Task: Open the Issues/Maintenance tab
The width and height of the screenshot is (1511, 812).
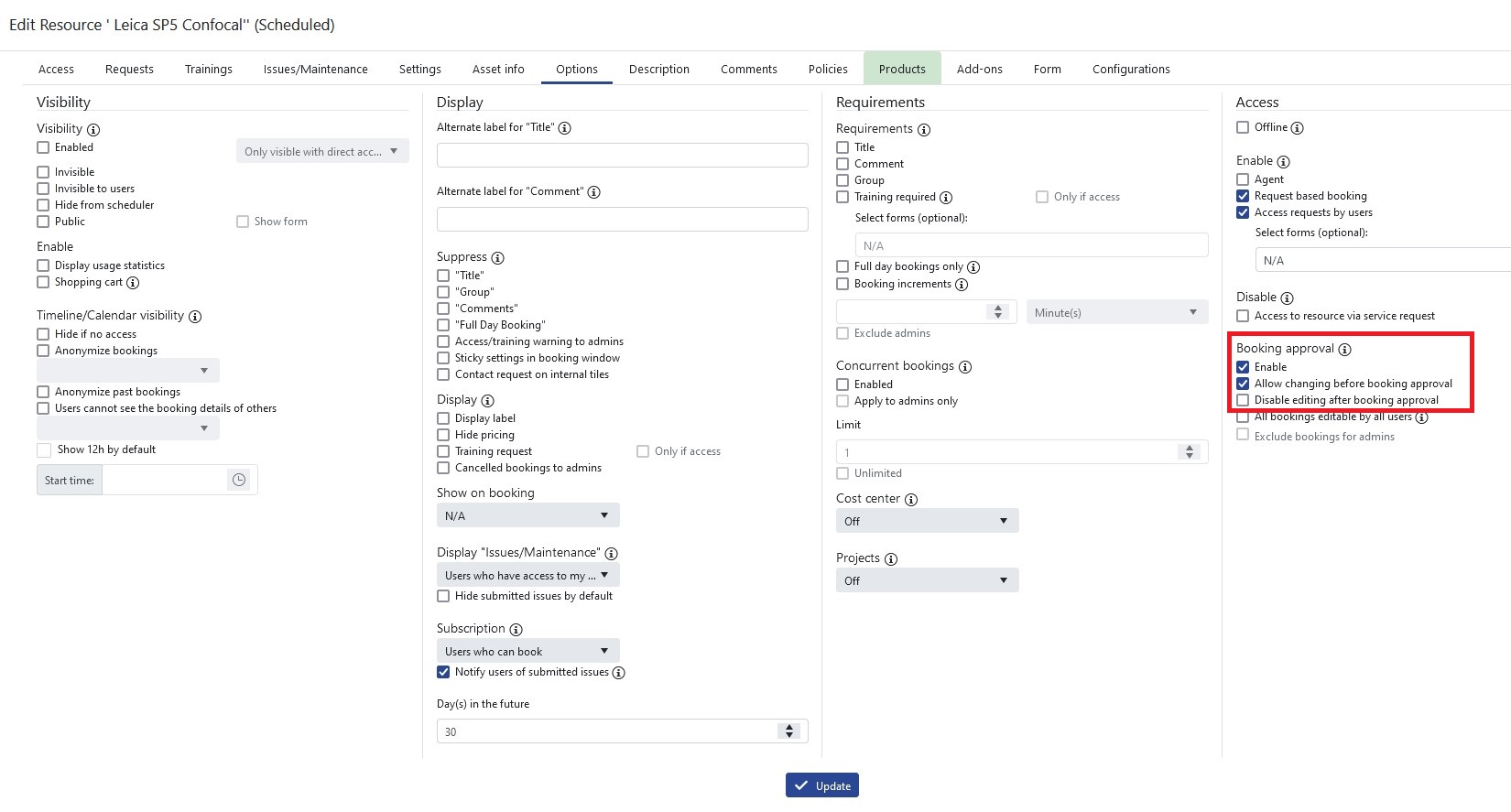Action: coord(315,69)
